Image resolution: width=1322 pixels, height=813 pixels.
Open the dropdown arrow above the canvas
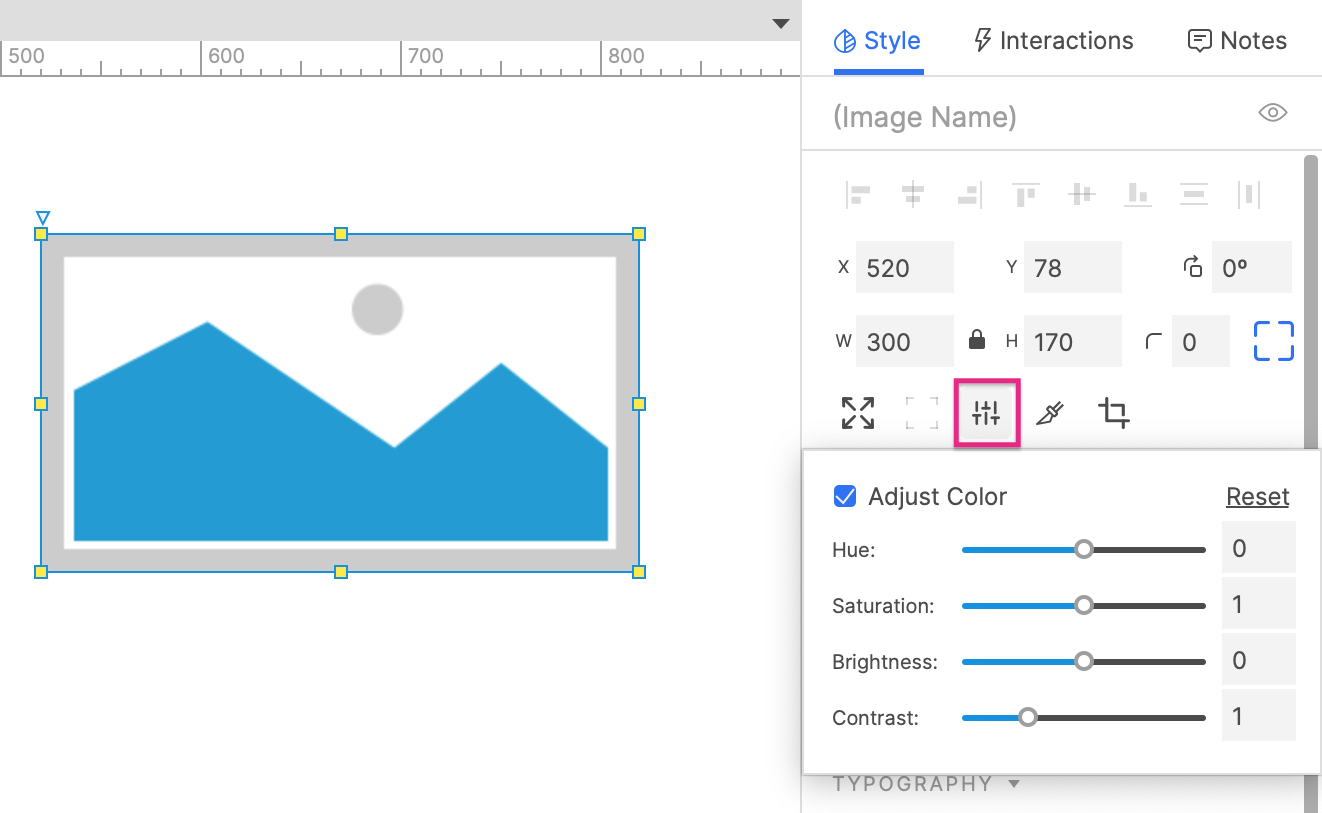[x=780, y=22]
